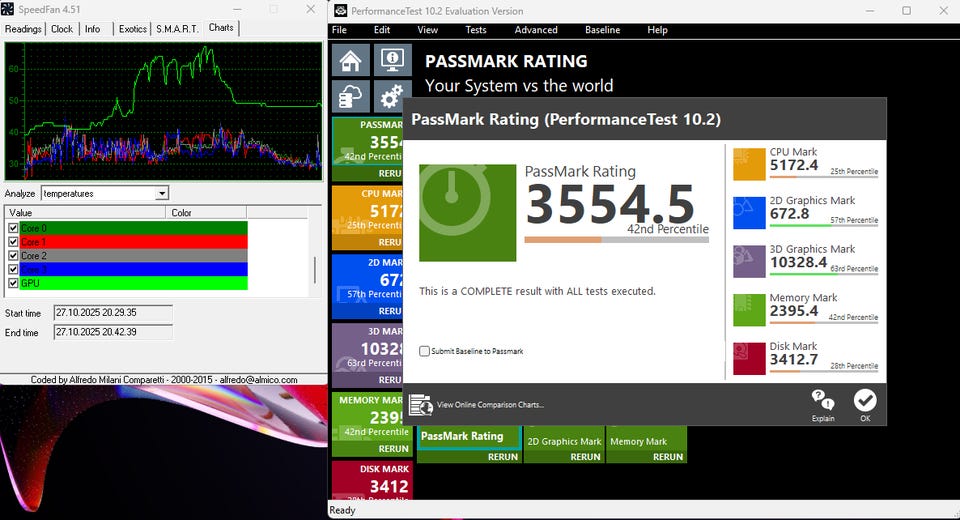Click RERUN on 2D Graphics Mark bottom tile

point(585,457)
